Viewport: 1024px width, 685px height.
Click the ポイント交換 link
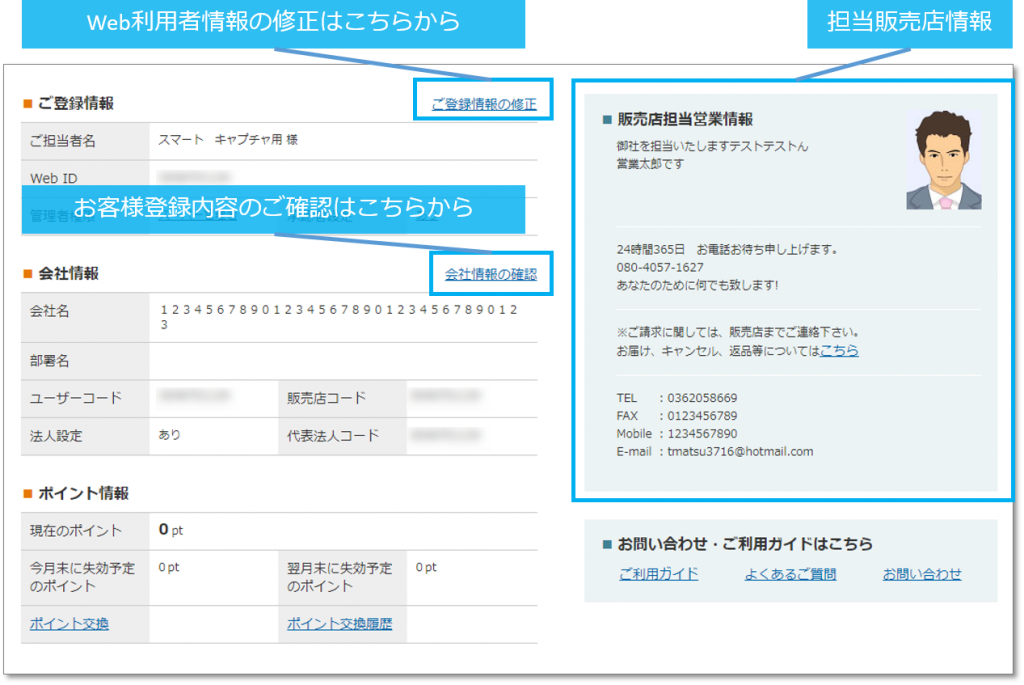(69, 624)
